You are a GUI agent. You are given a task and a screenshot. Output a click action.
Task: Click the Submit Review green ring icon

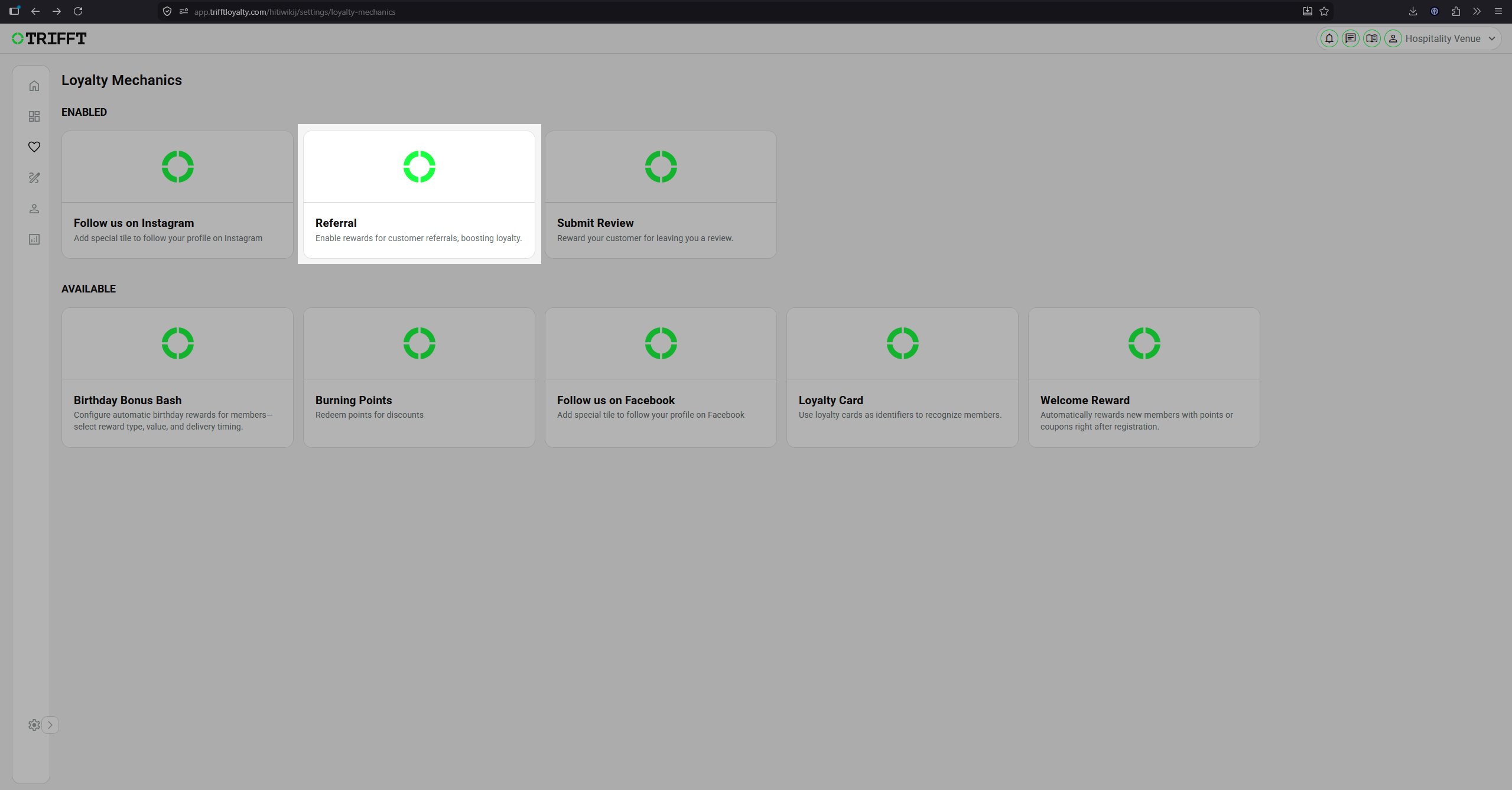click(661, 167)
